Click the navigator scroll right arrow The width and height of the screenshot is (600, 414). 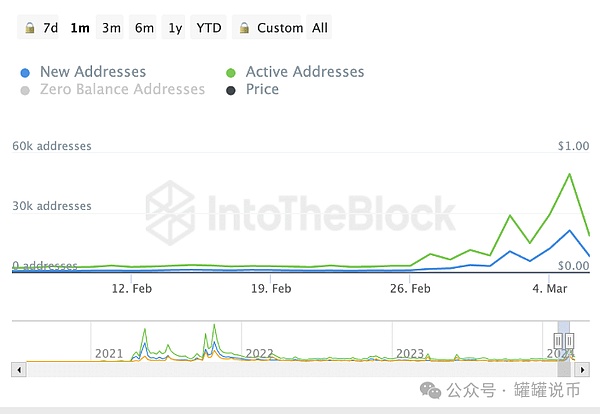(582, 369)
